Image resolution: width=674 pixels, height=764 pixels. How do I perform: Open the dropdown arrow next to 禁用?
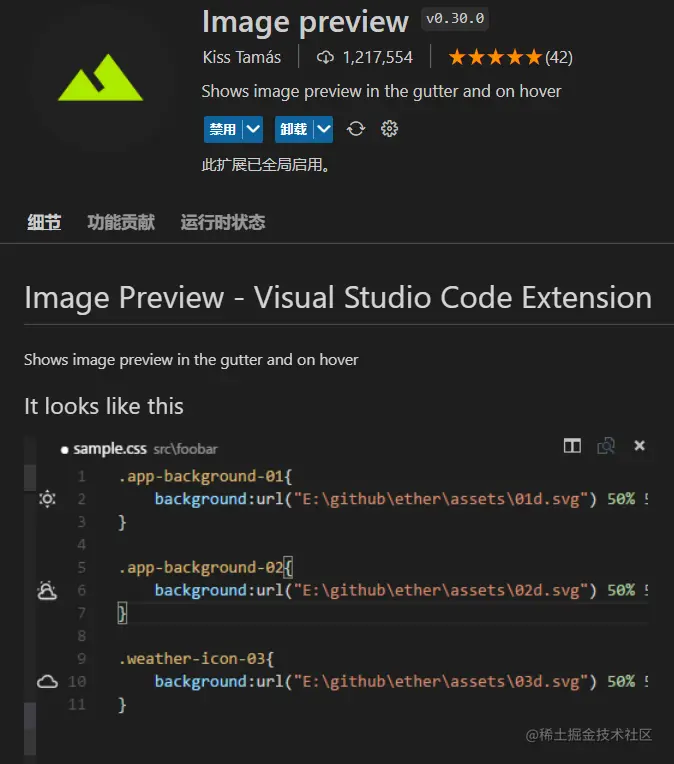point(253,129)
